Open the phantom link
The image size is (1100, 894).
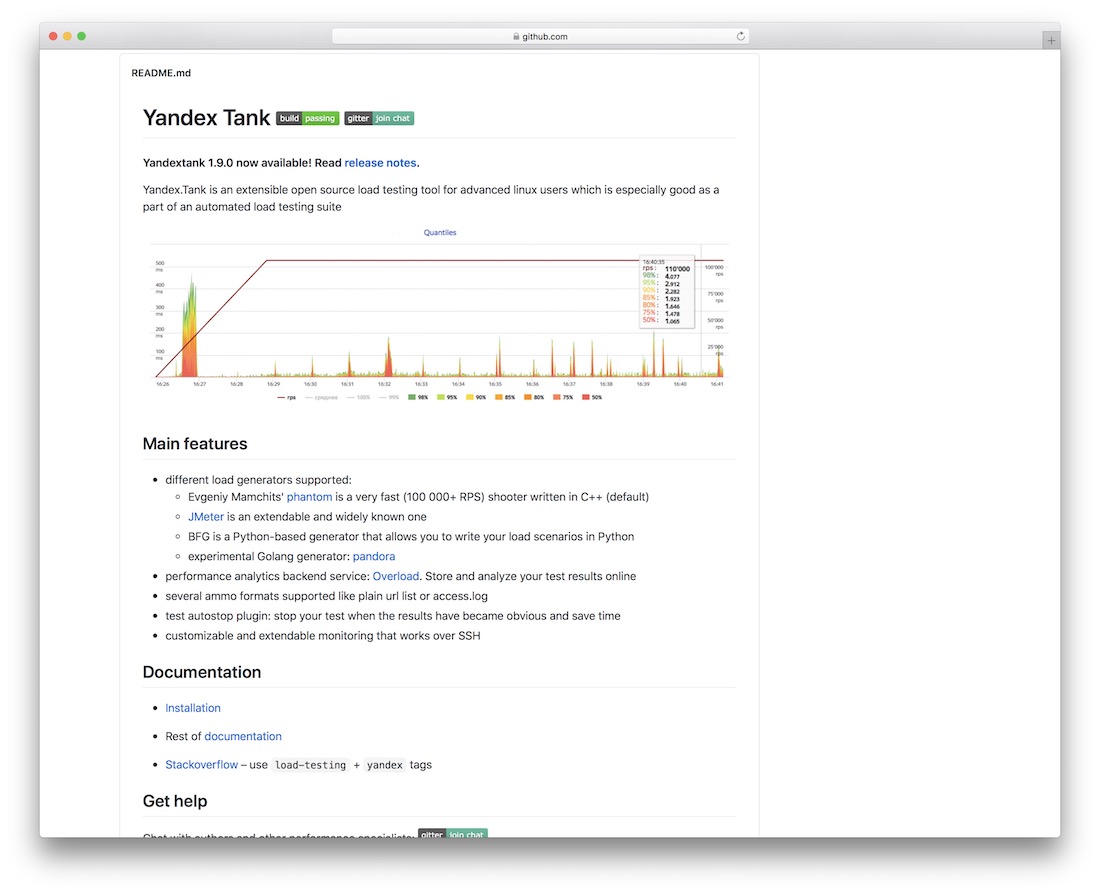(309, 497)
